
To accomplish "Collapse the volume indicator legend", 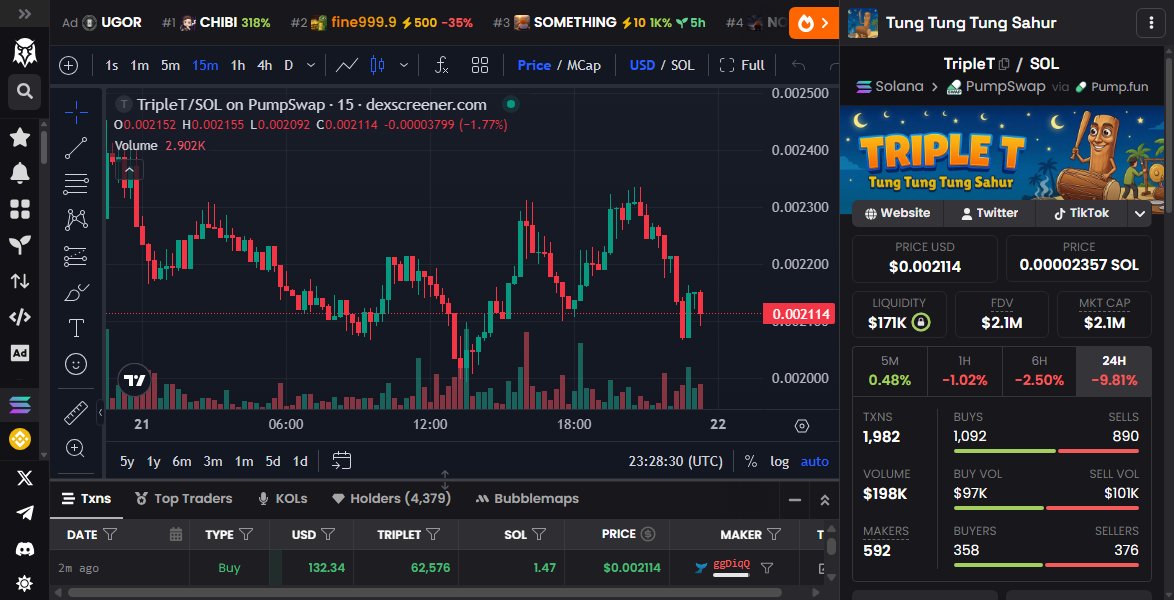I will [x=130, y=170].
